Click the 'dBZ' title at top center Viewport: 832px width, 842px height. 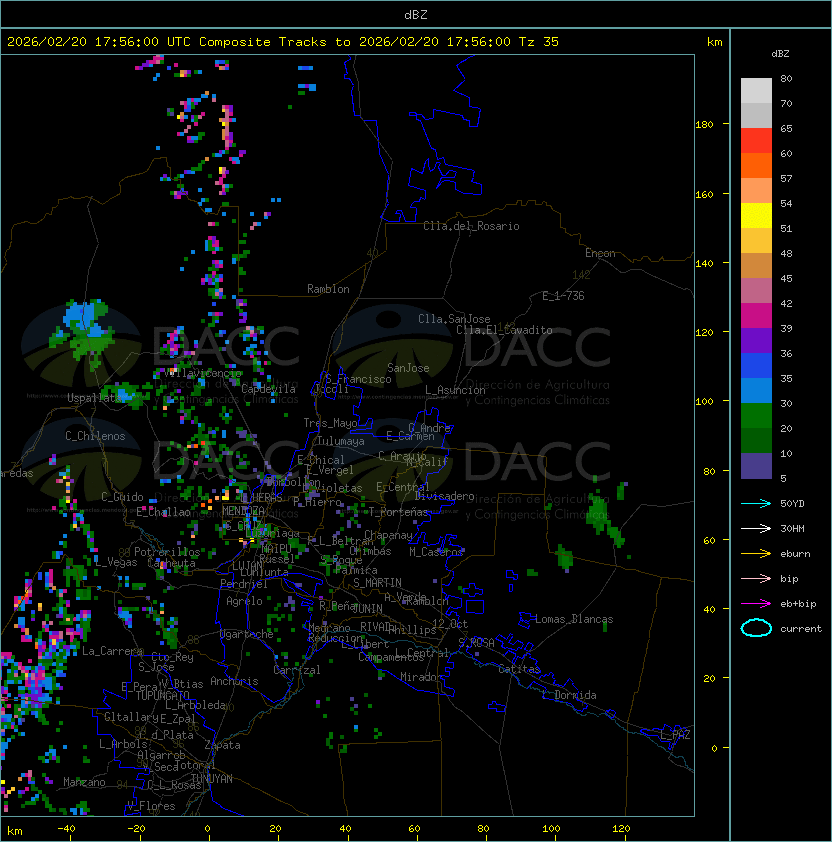[416, 15]
